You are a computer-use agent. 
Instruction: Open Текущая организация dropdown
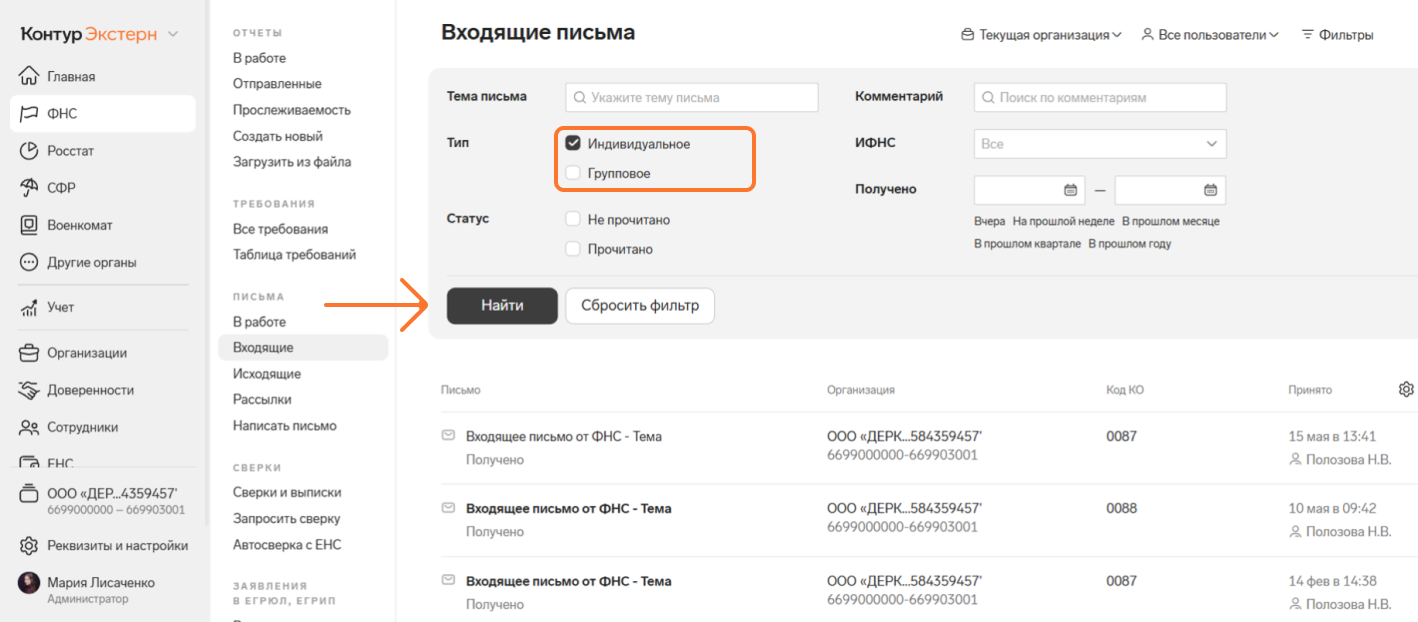[1041, 35]
